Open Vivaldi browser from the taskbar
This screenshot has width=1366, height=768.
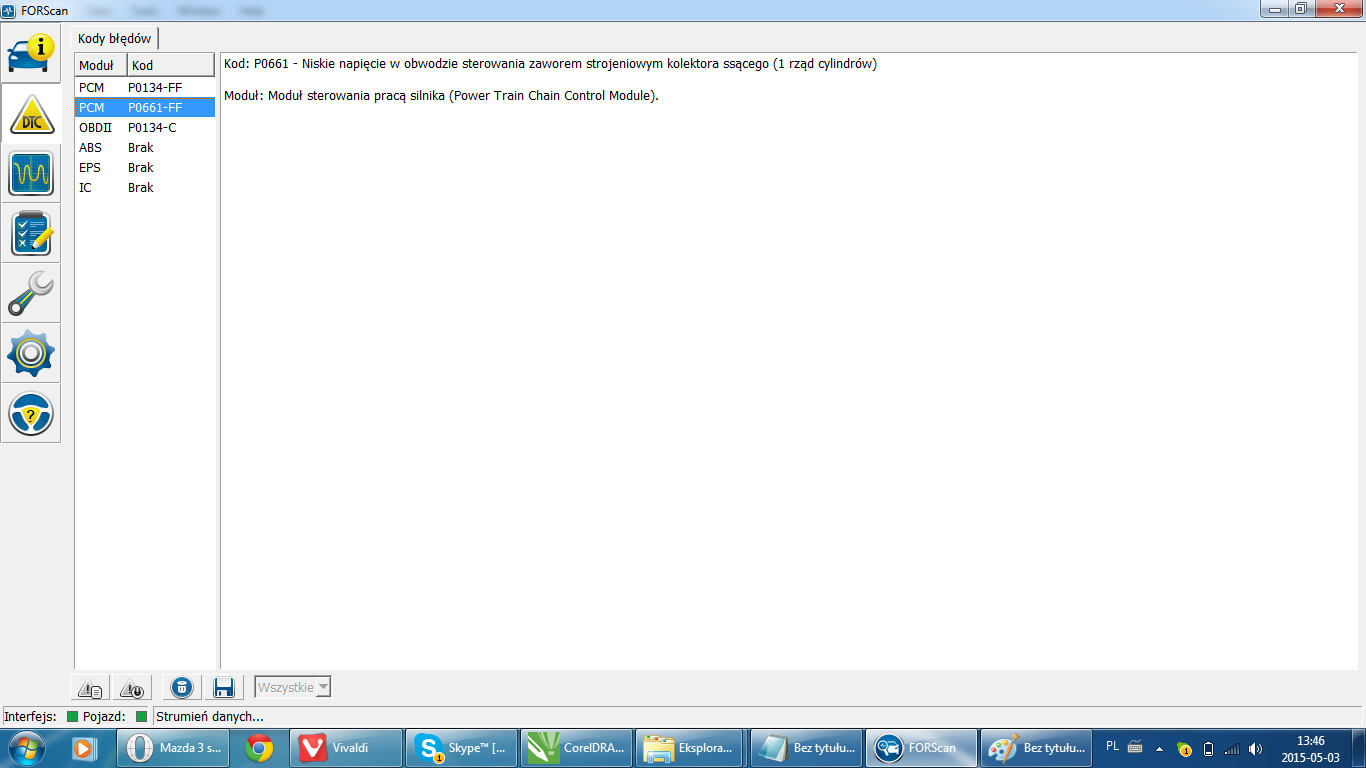click(x=346, y=748)
